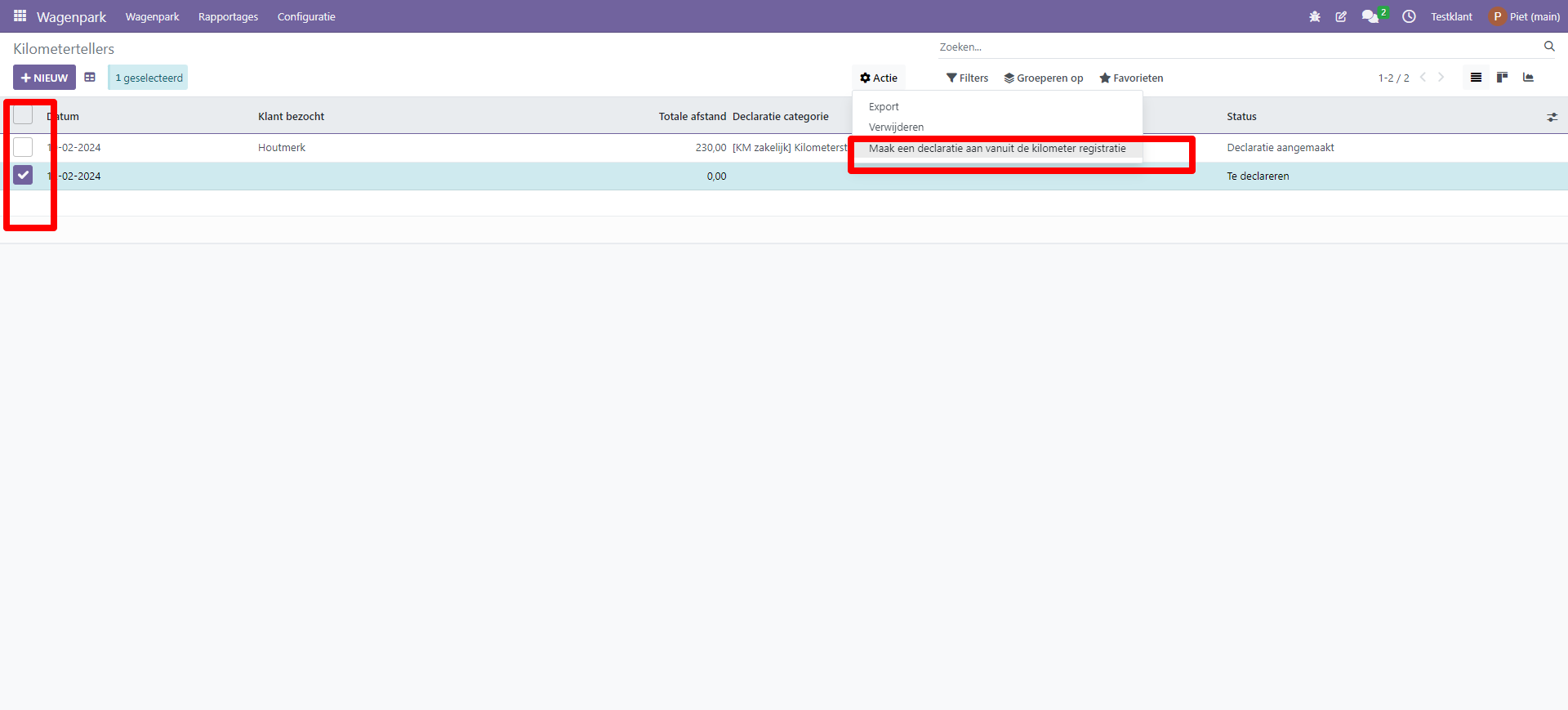Screen dimensions: 1568x710
Task: Click the NIEUW button
Action: (x=44, y=78)
